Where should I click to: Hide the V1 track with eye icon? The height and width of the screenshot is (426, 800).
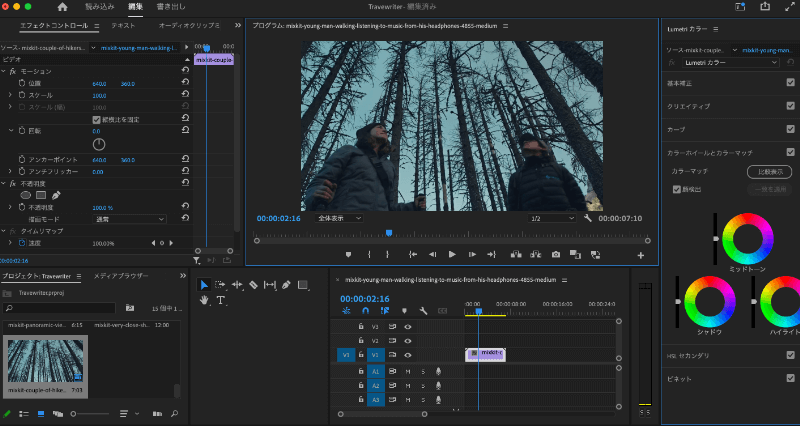tap(408, 354)
